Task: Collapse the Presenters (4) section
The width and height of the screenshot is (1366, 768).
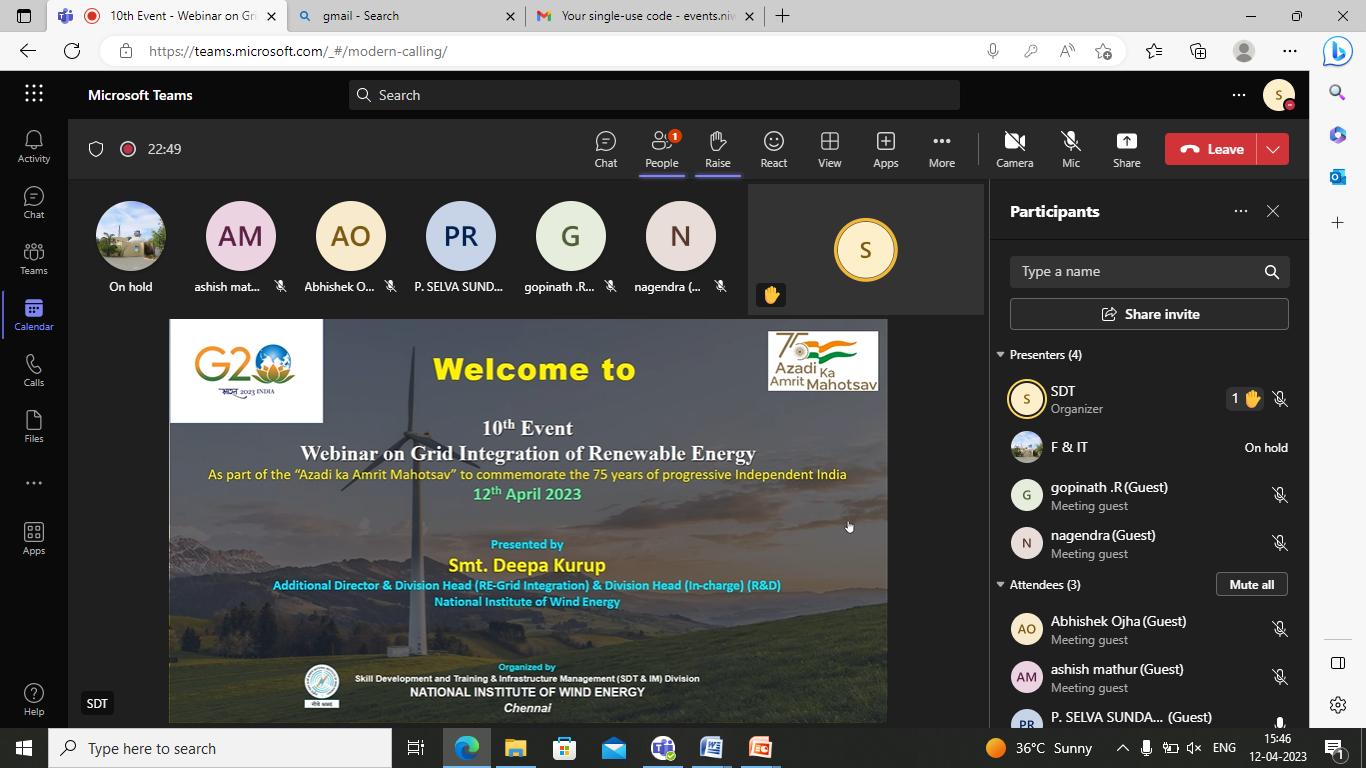Action: [x=1000, y=355]
